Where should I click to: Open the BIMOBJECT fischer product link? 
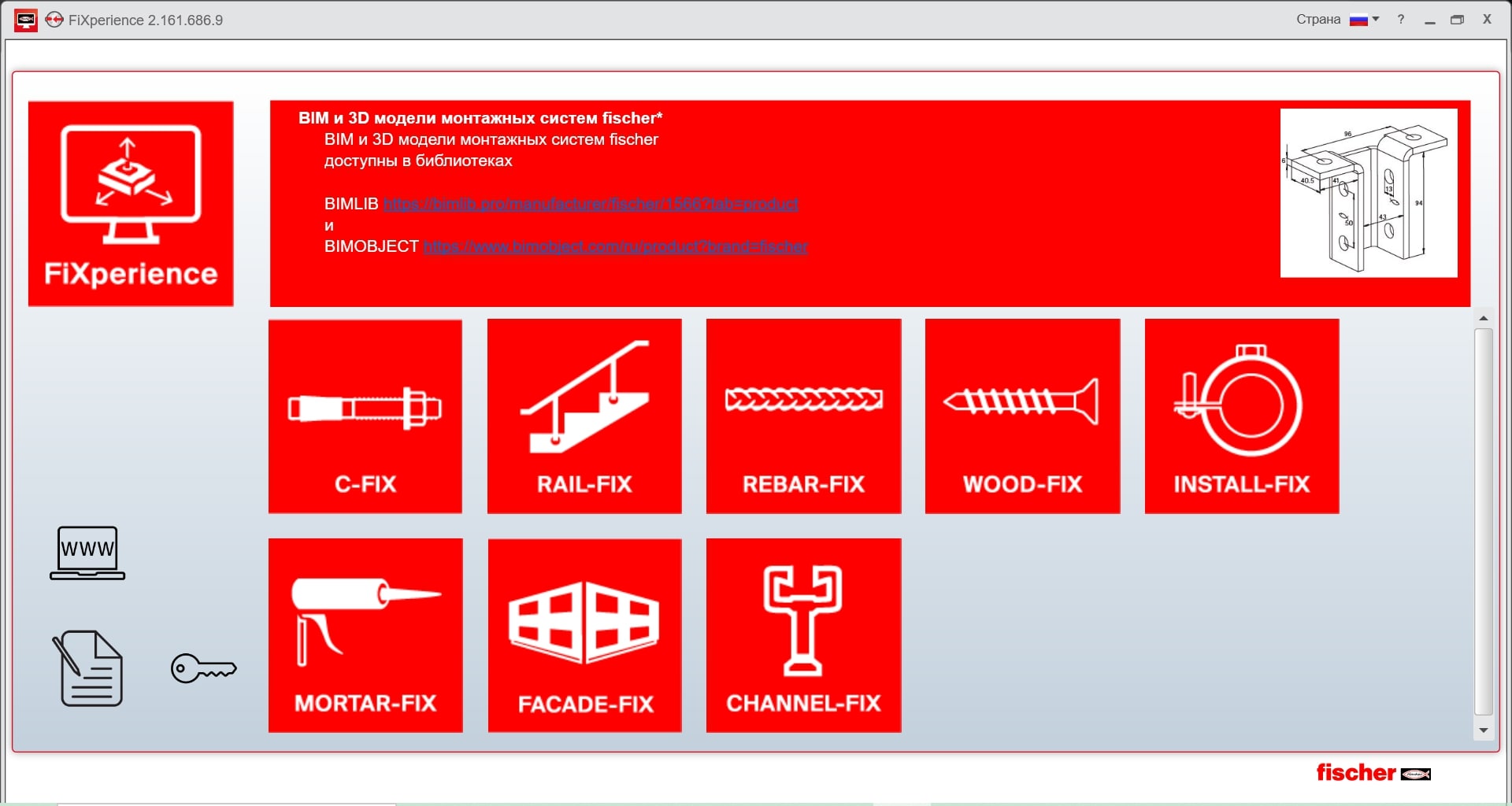(x=615, y=246)
